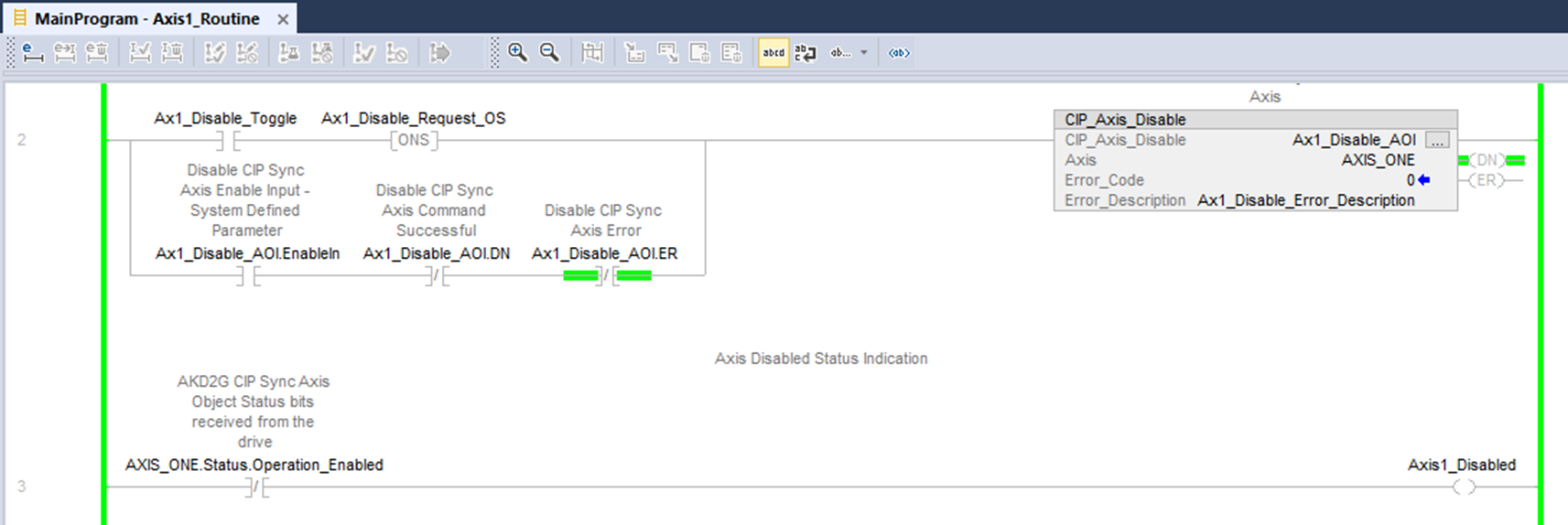Click the pencil-with-cancel-circle icon

point(247,53)
